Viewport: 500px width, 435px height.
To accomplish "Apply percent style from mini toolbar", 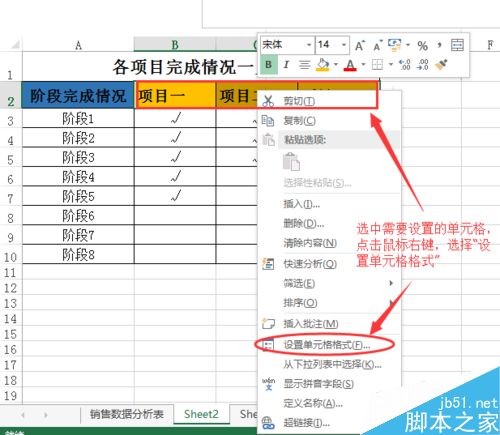I will point(422,45).
